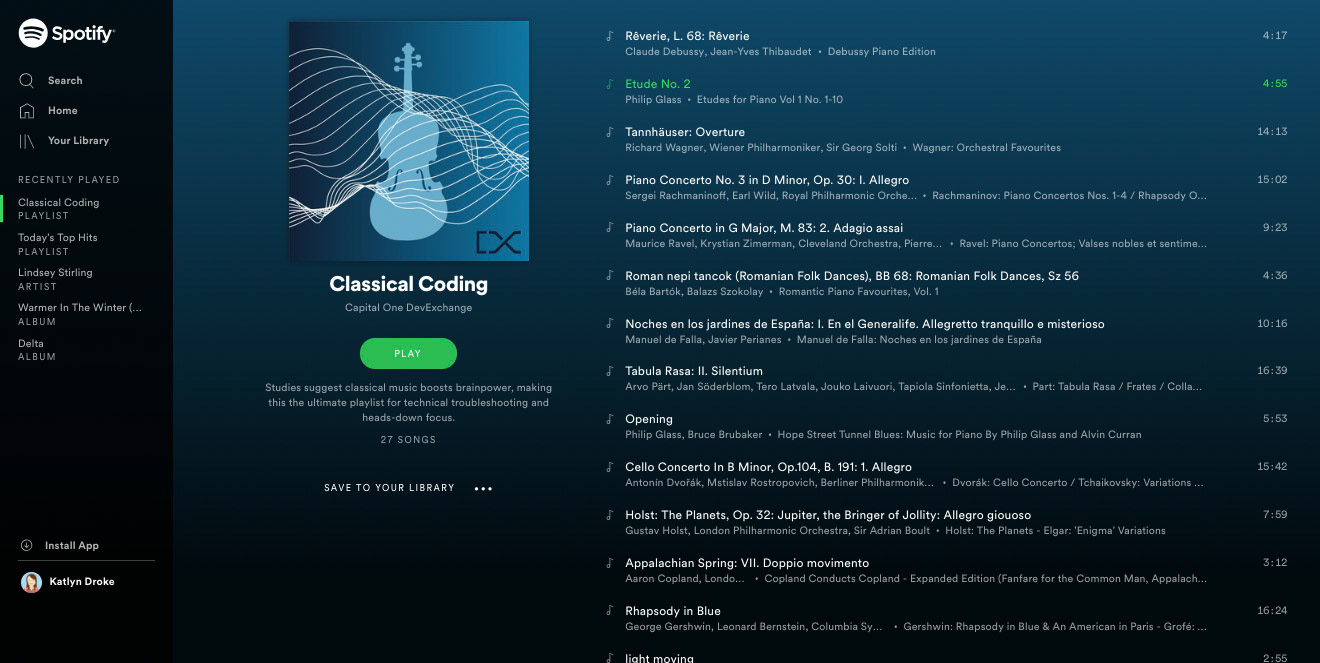1320x663 pixels.
Task: Click music note icon beside Rêverie
Action: [x=609, y=36]
